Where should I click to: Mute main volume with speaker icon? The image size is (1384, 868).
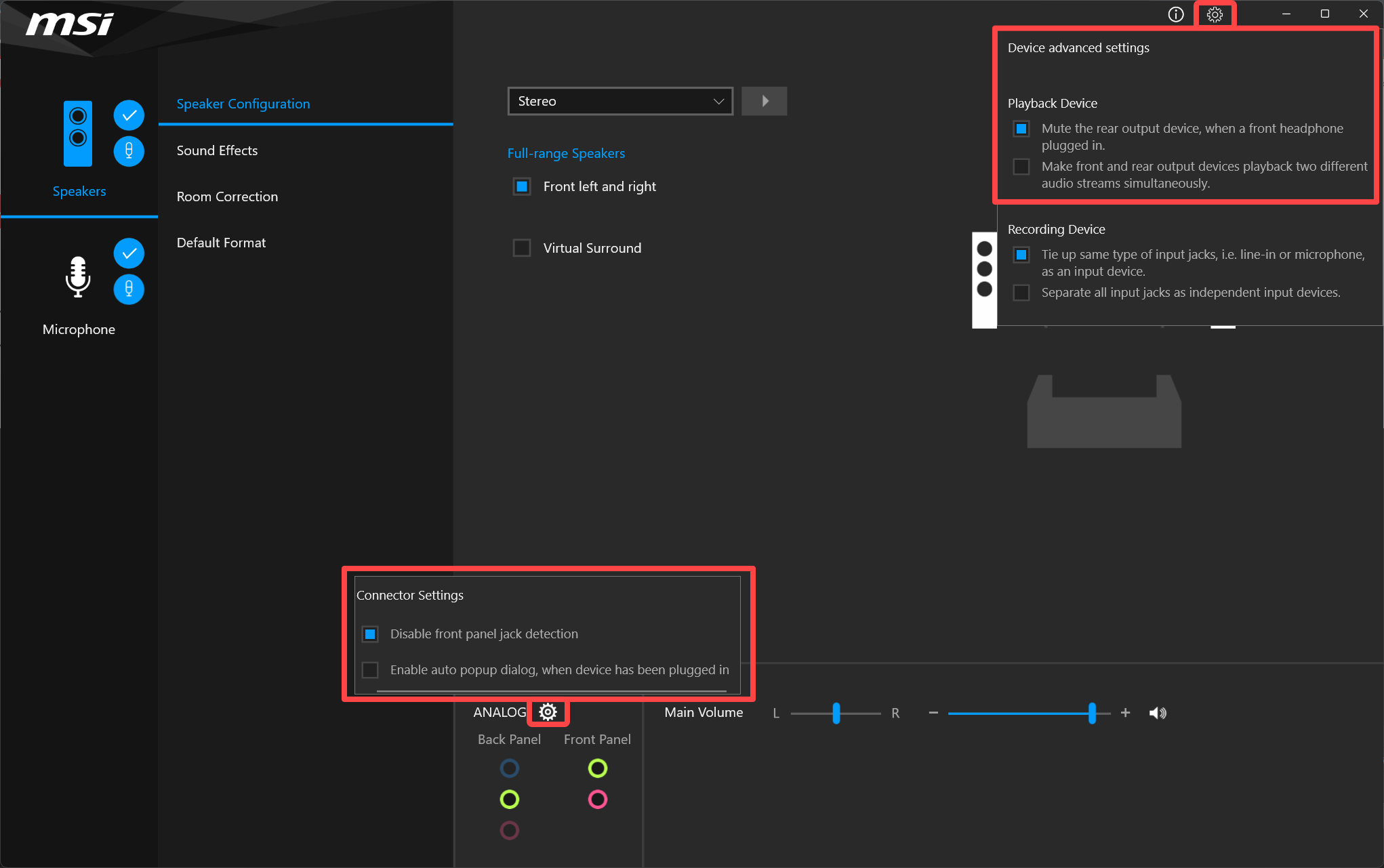(1158, 713)
